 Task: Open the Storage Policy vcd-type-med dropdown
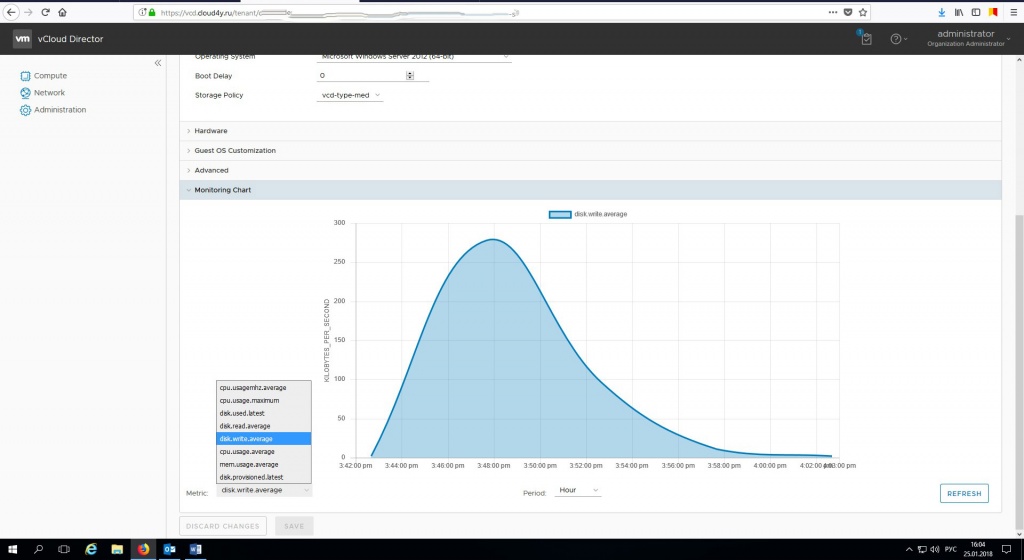(x=350, y=95)
